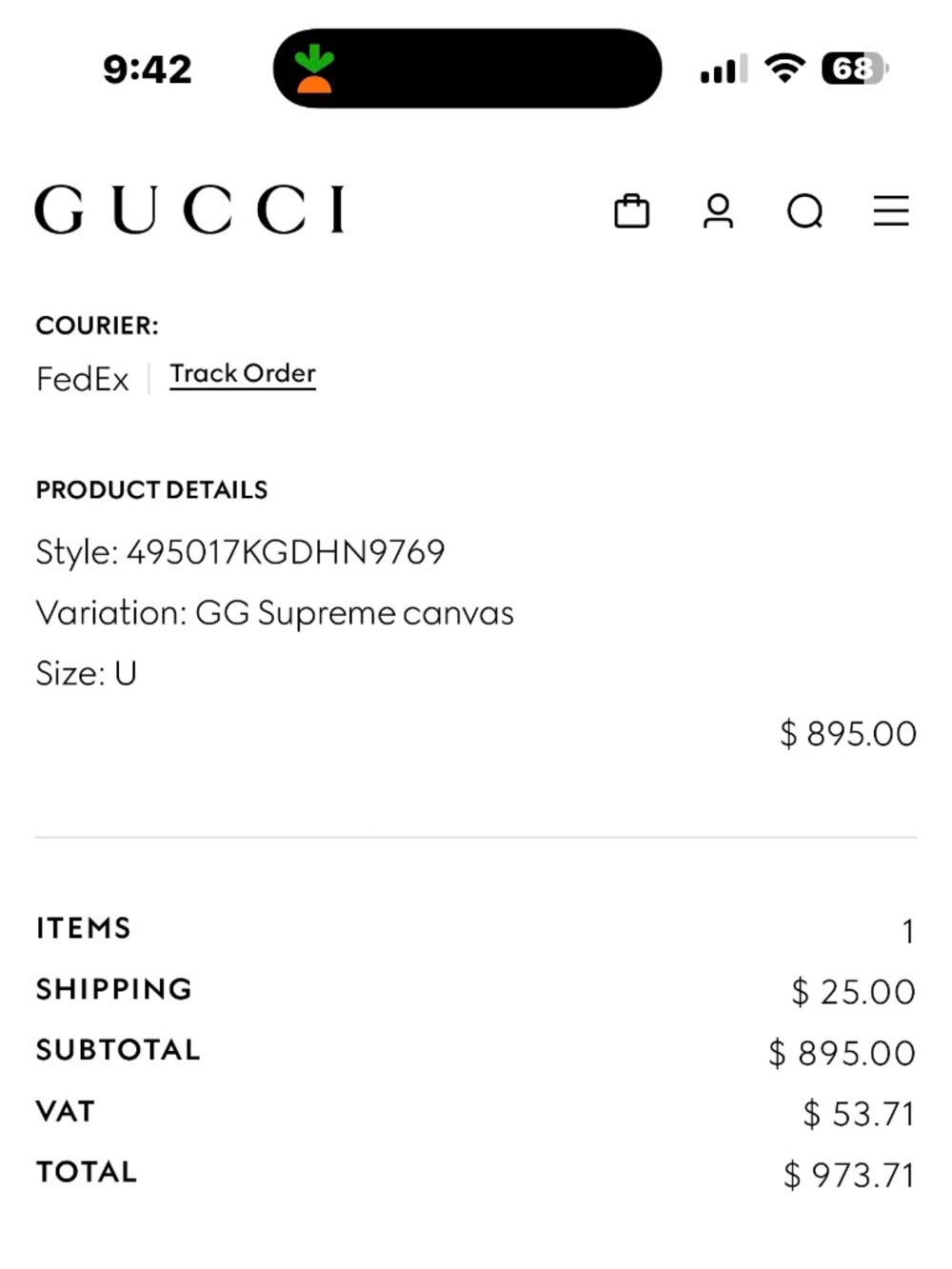Screen dimensions: 952x1269
Task: Tap the 9:42 clock in status bar
Action: 148,69
